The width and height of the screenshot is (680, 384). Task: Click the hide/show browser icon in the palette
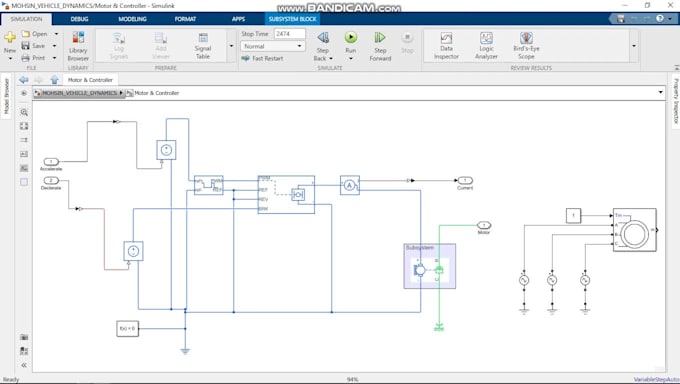(24, 93)
